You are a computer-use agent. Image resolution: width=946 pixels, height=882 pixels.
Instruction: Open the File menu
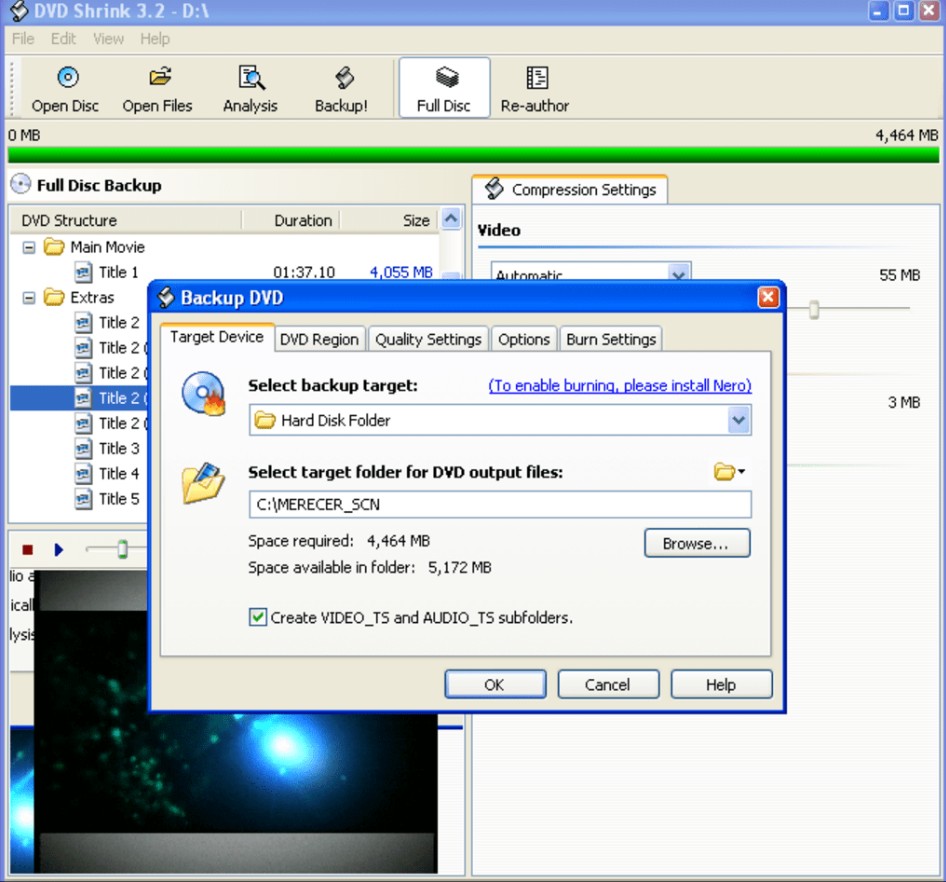pyautogui.click(x=23, y=39)
